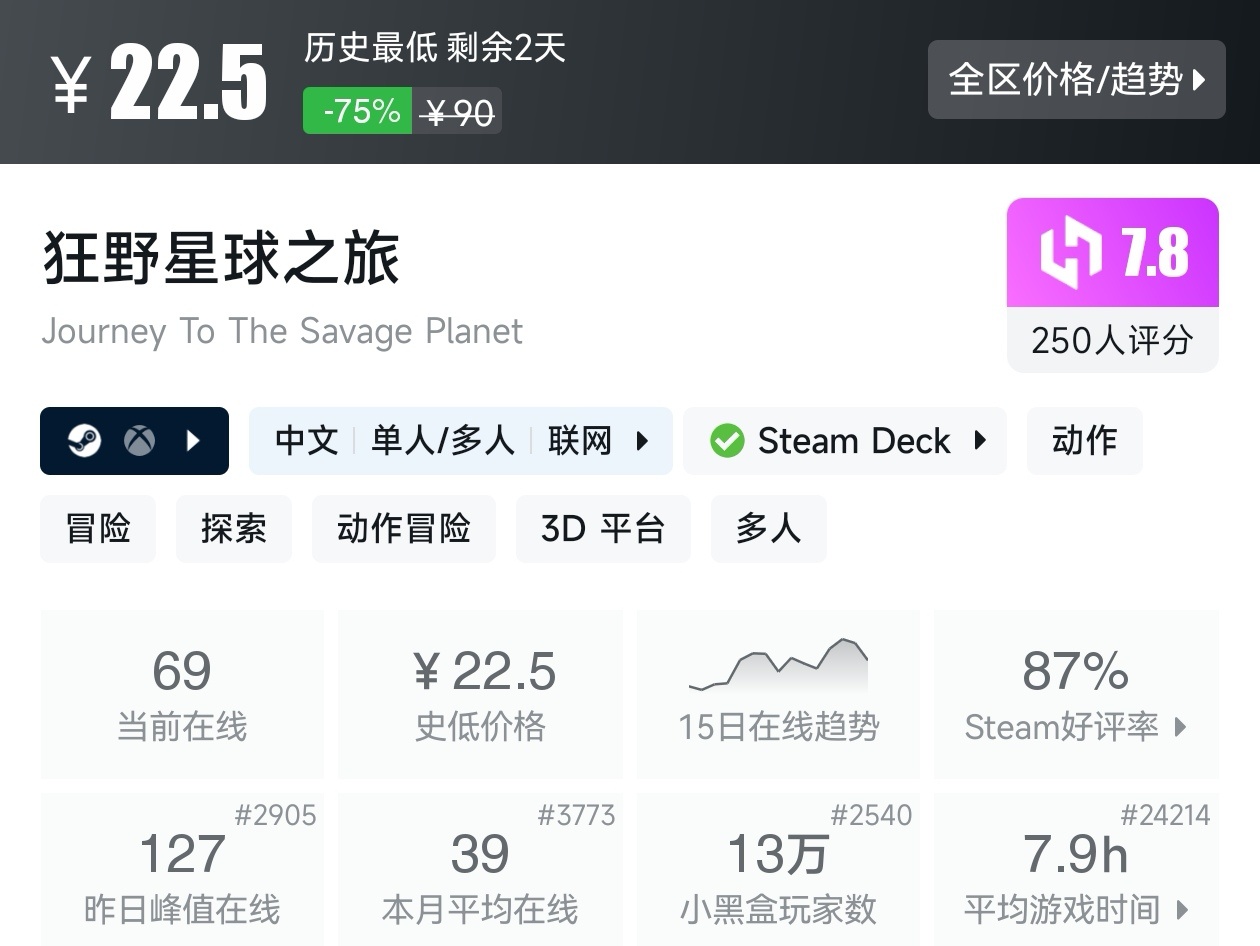
Task: Click the green Steam Deck verified checkmark
Action: point(727,441)
